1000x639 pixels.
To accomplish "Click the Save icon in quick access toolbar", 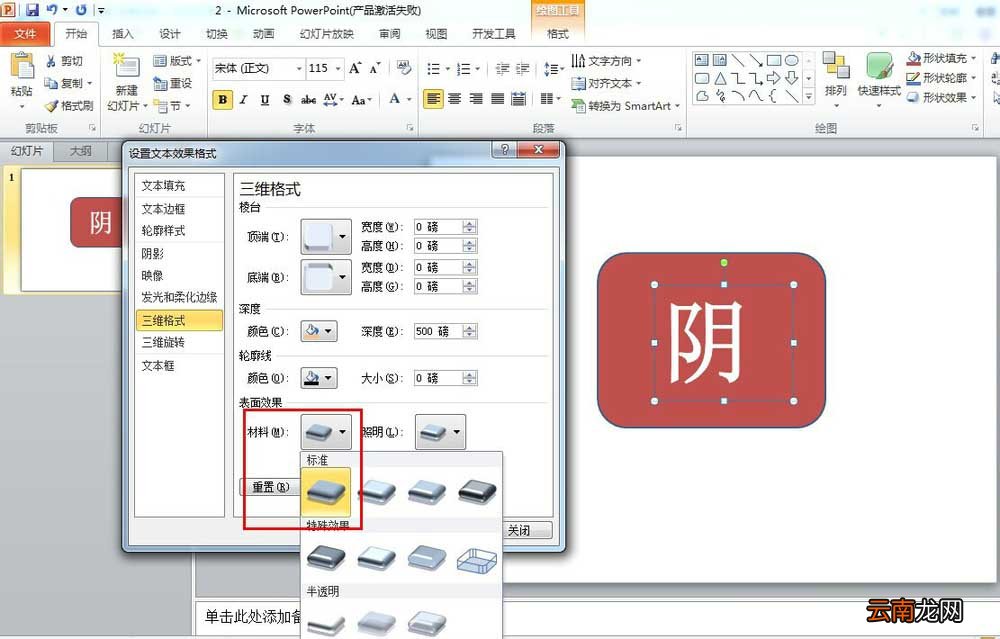I will (x=32, y=10).
